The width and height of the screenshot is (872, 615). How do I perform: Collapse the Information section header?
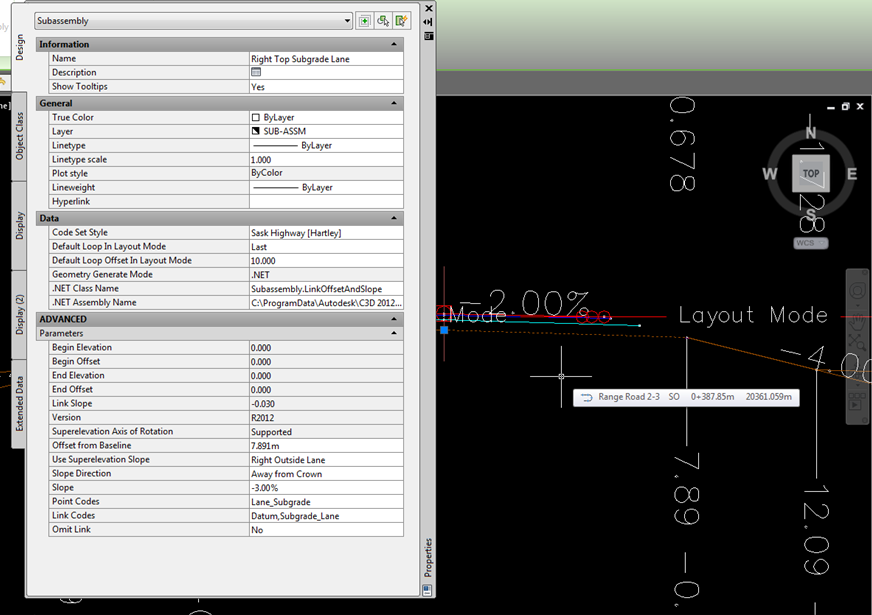pyautogui.click(x=396, y=44)
